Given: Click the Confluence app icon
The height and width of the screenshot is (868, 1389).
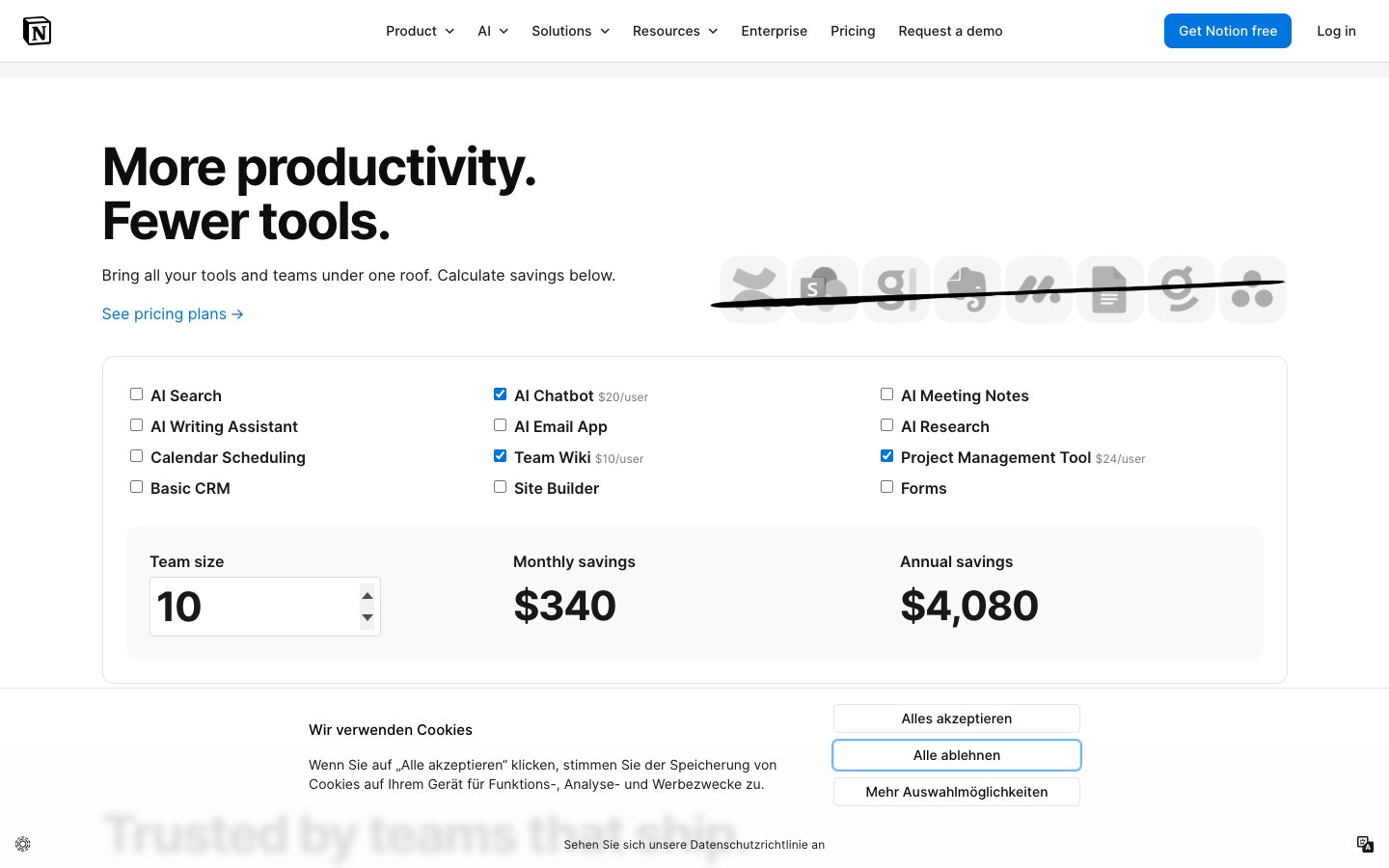Looking at the screenshot, I should tap(753, 289).
